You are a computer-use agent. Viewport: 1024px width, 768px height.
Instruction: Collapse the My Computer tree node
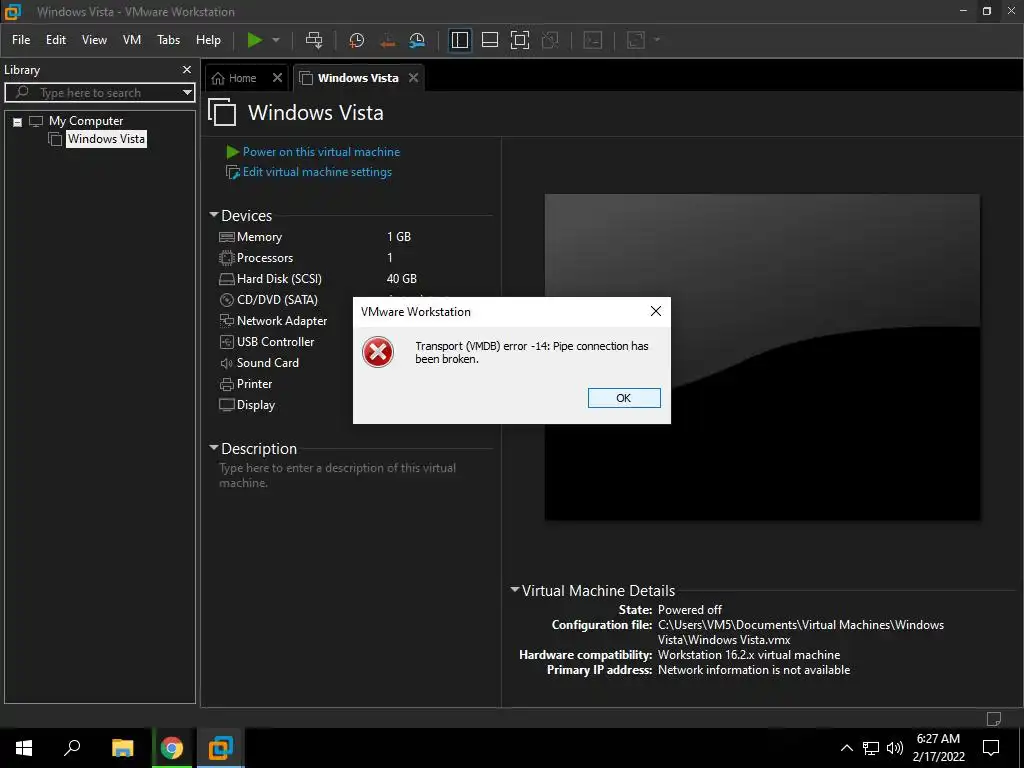pyautogui.click(x=18, y=121)
